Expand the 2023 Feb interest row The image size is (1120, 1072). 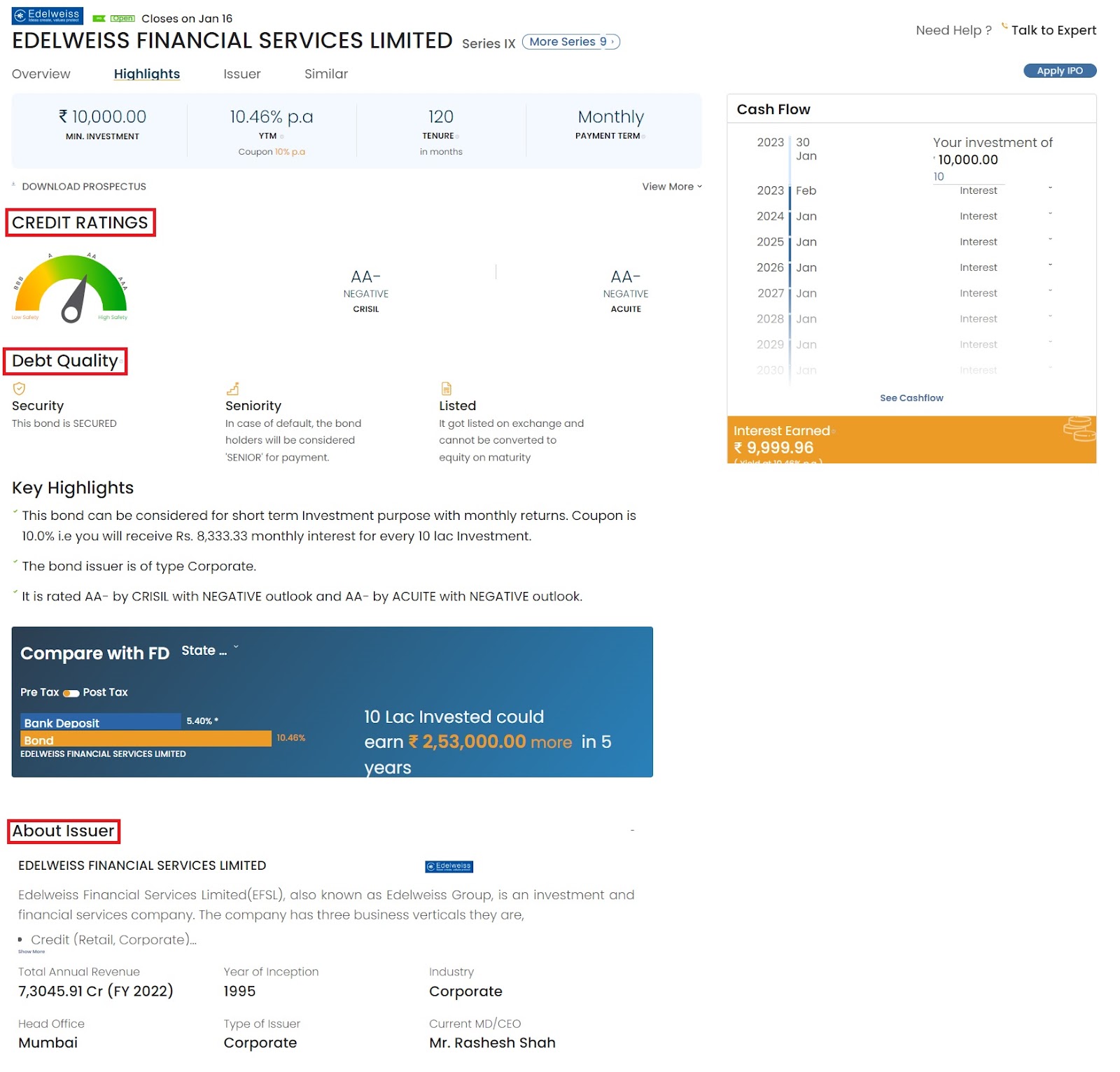pos(1050,188)
